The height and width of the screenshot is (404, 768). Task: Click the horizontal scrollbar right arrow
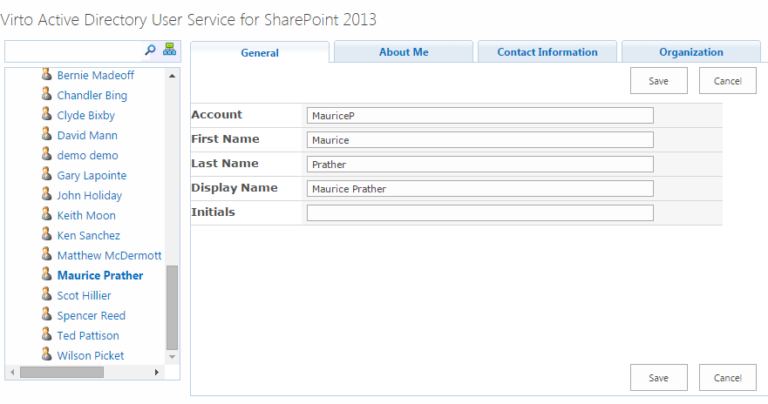[157, 372]
